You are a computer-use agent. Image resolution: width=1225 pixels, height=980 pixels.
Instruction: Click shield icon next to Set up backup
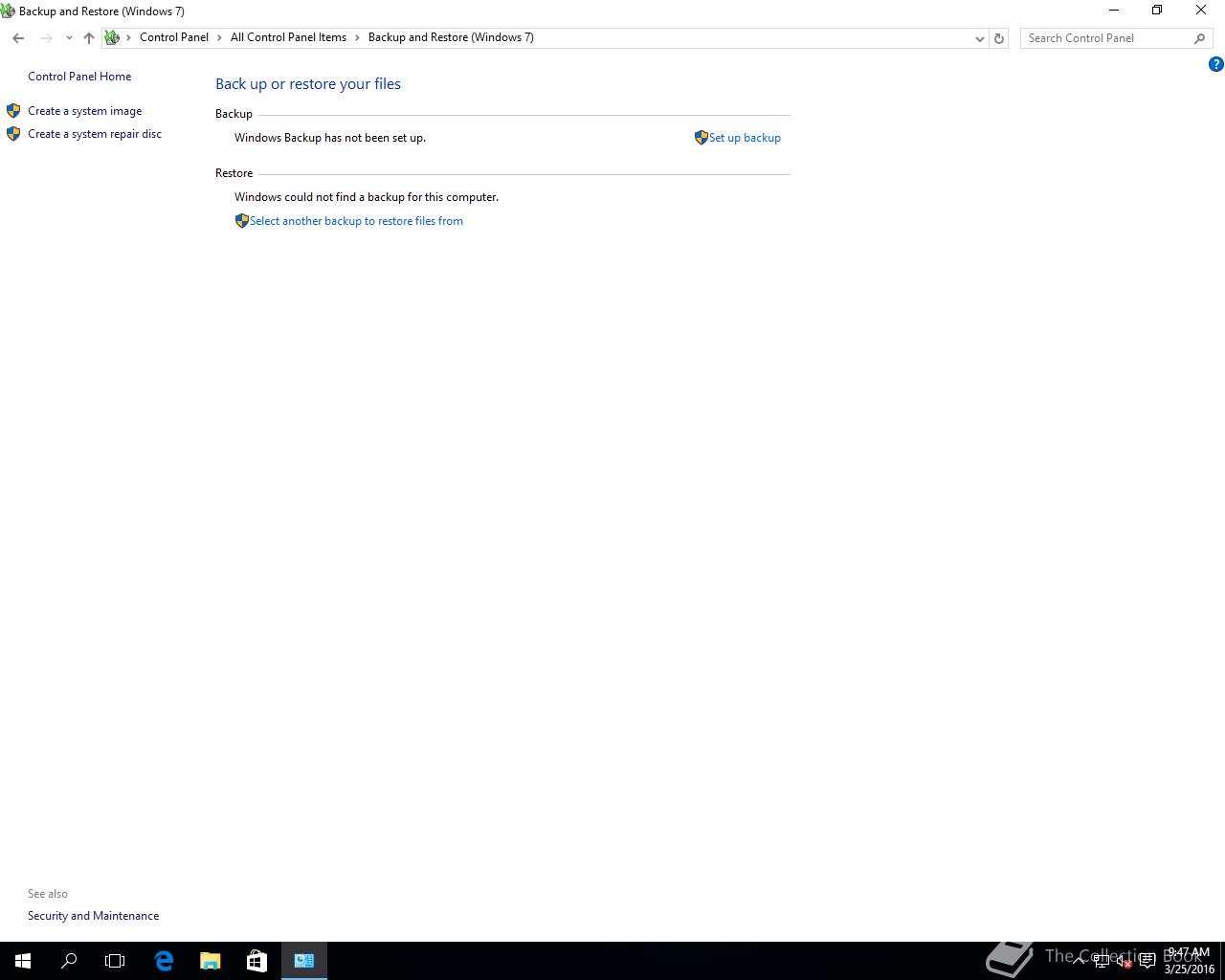(702, 138)
